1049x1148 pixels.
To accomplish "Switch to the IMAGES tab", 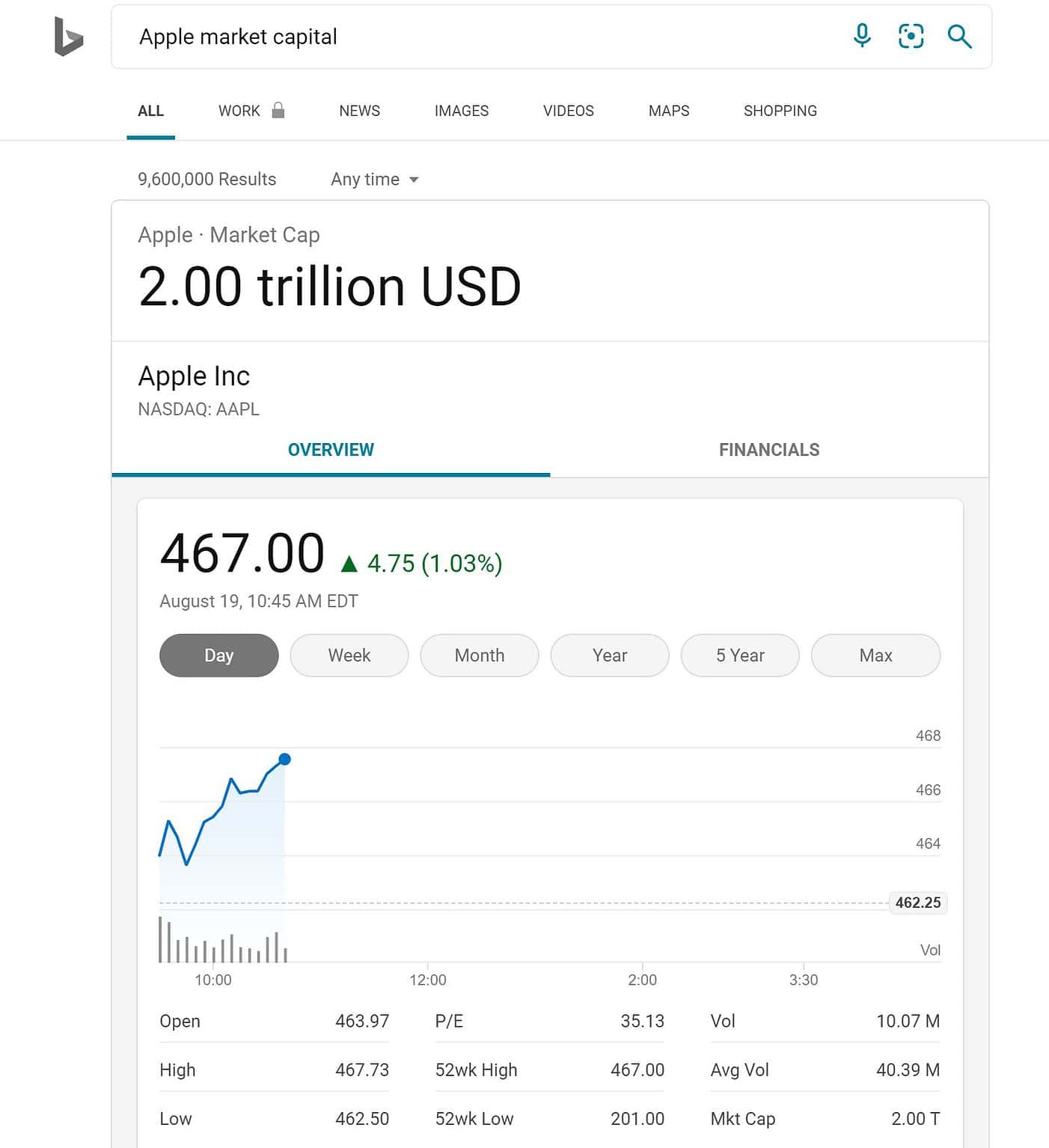I will pyautogui.click(x=461, y=111).
